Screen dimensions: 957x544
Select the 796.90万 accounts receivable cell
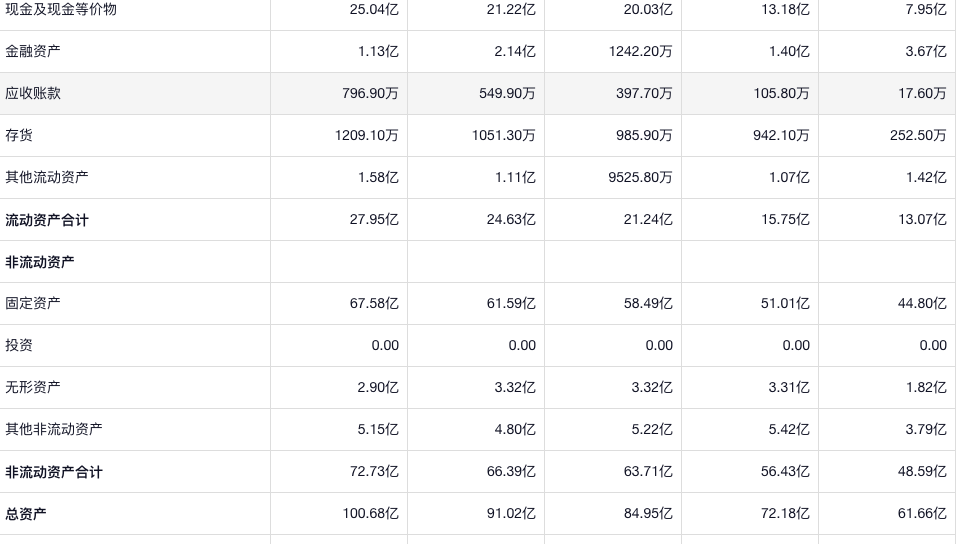pyautogui.click(x=370, y=93)
